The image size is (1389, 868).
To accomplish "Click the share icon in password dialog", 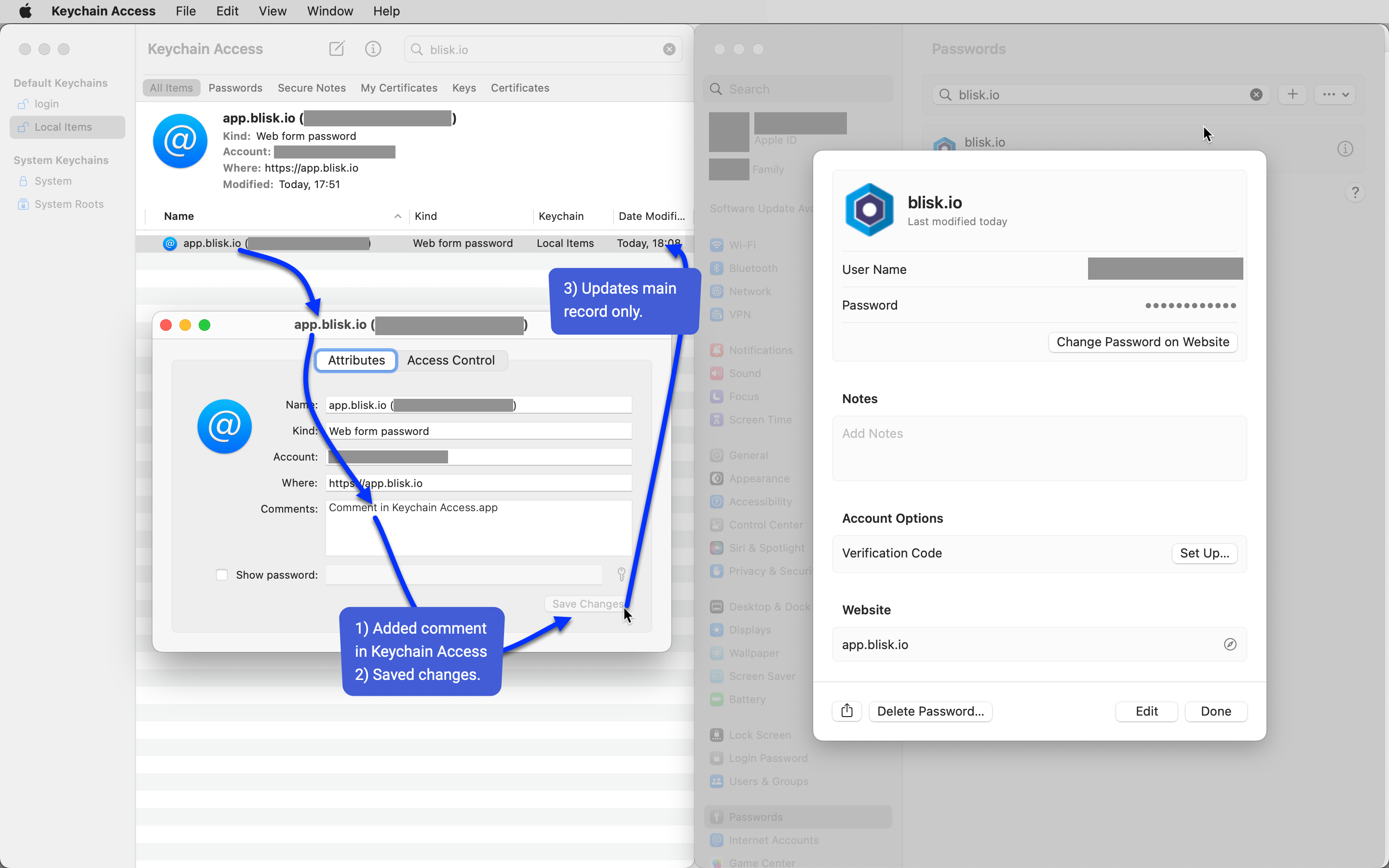I will (x=846, y=711).
